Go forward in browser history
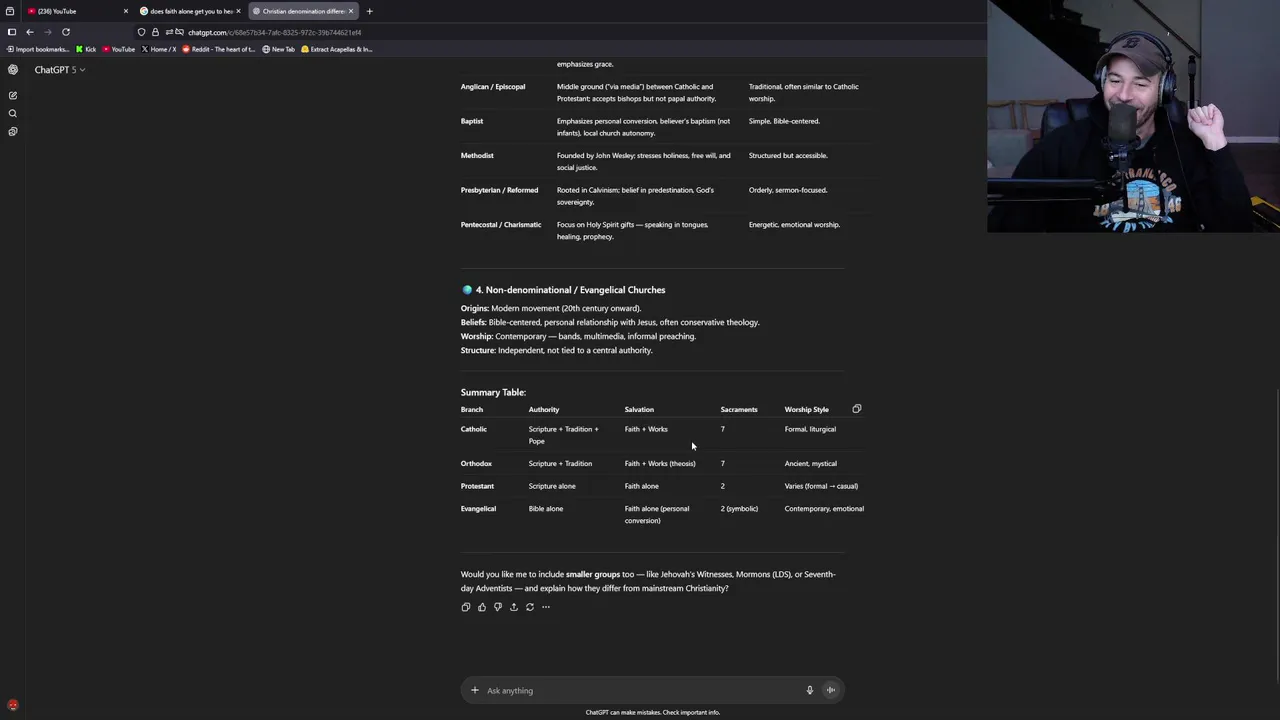The width and height of the screenshot is (1280, 720). (48, 32)
